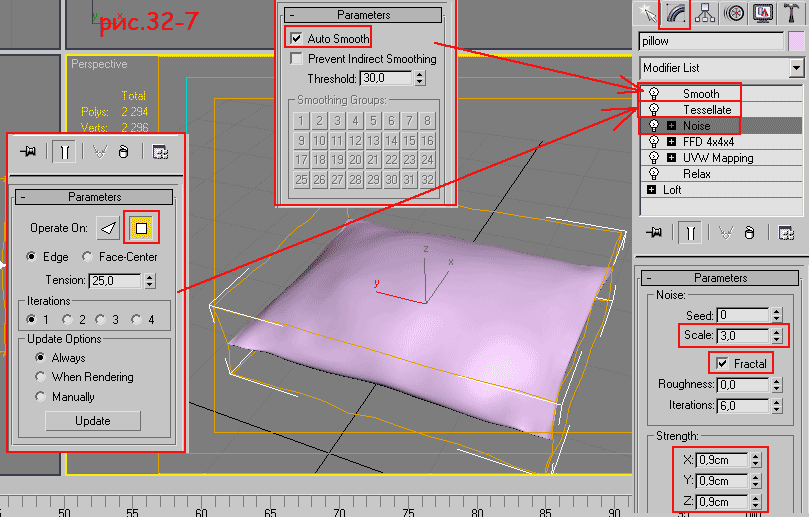Image resolution: width=809 pixels, height=517 pixels.
Task: Click the pink object color swatch
Action: tap(796, 42)
